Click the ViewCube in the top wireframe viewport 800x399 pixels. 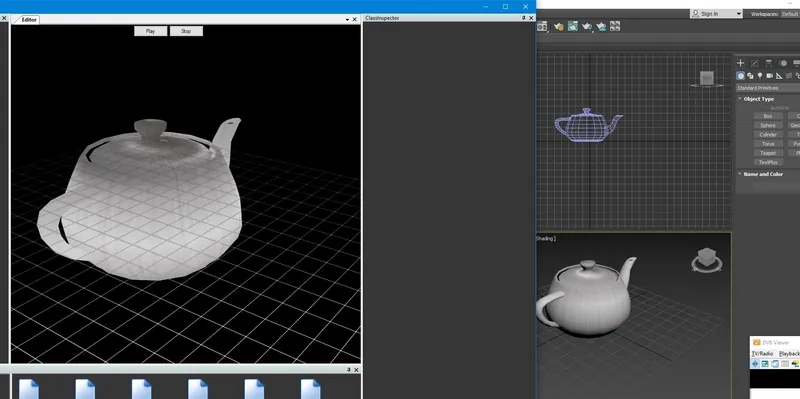(x=707, y=78)
